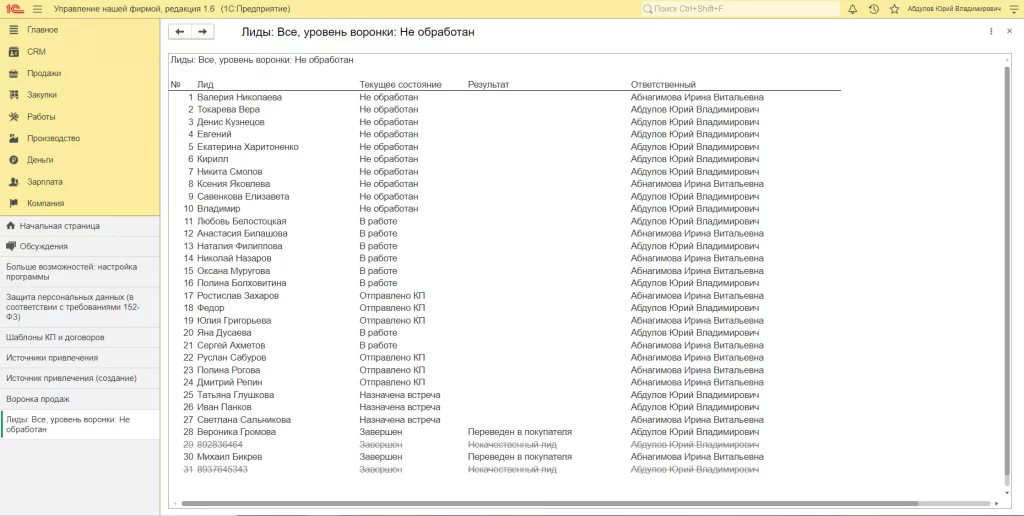
Task: Click the Деньги coin icon
Action: coord(14,160)
